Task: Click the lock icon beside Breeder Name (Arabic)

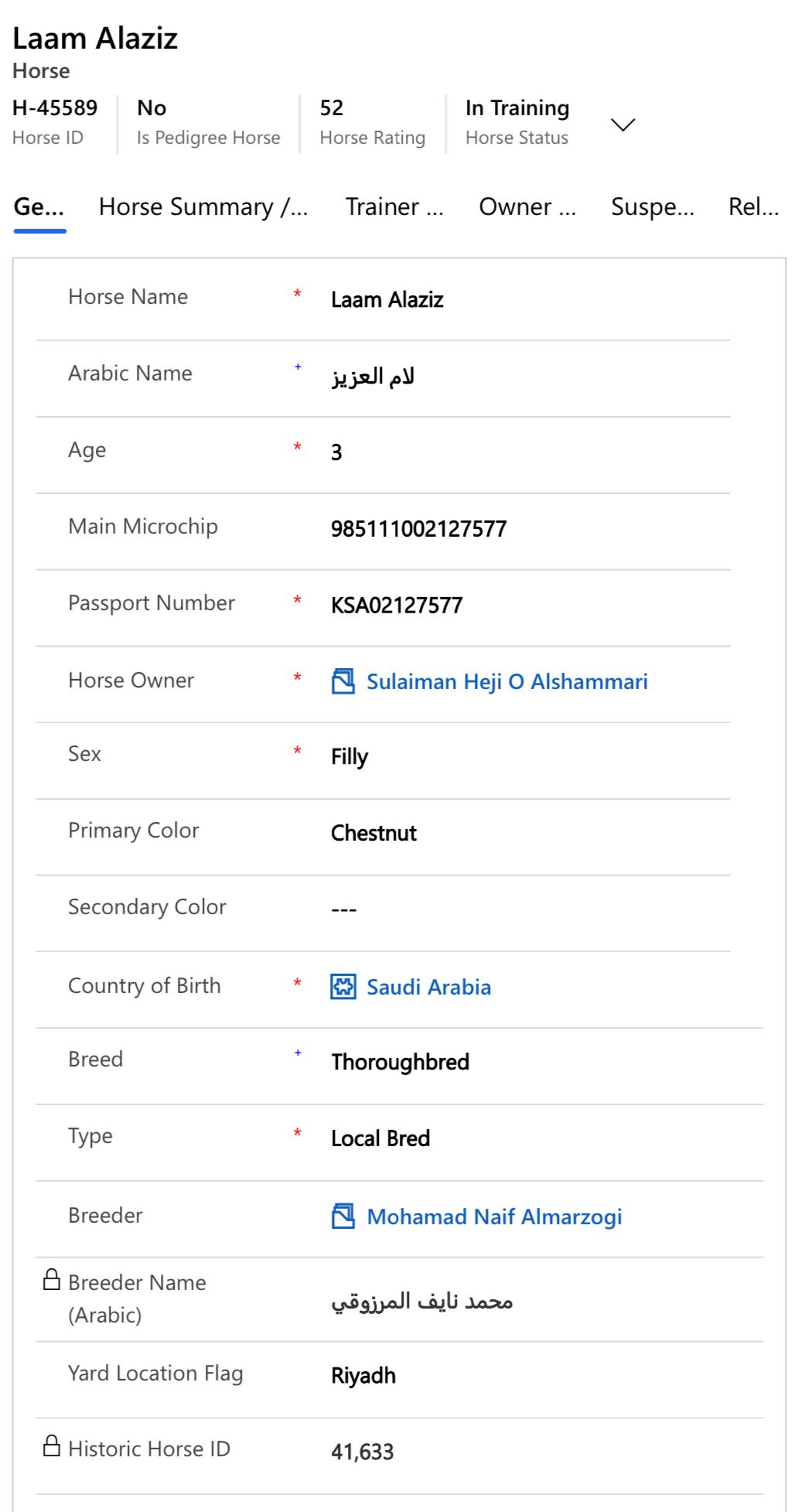Action: 51,1281
